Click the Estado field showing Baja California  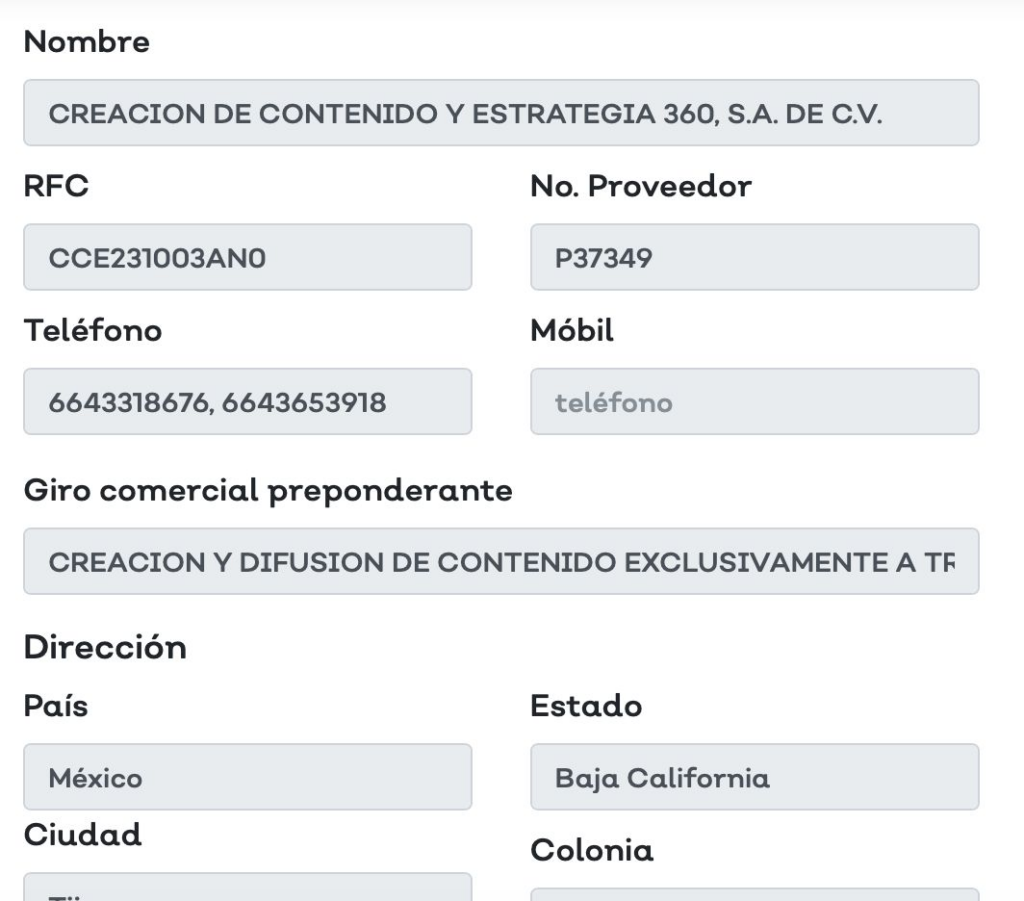pyautogui.click(x=754, y=777)
